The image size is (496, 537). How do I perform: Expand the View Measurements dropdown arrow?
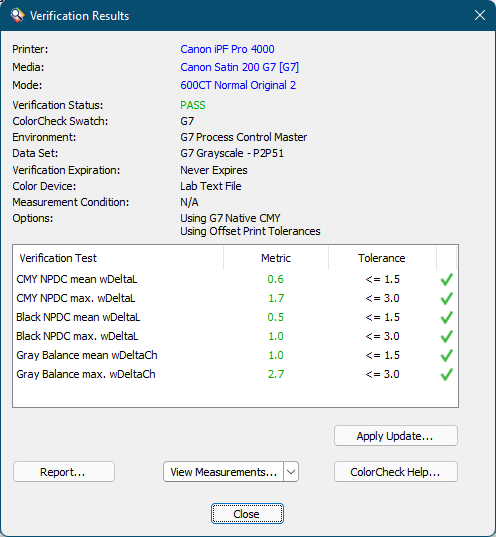[291, 472]
